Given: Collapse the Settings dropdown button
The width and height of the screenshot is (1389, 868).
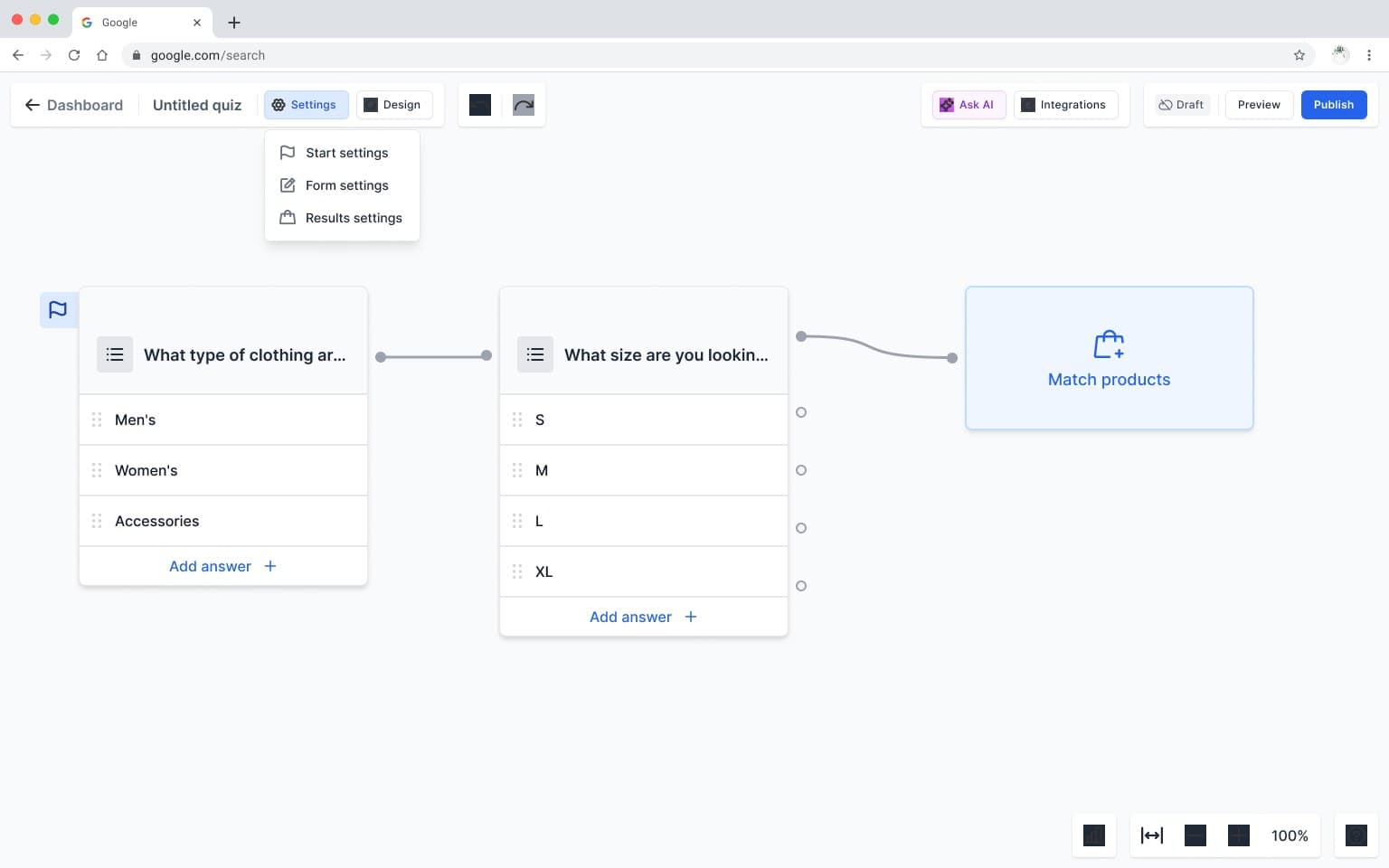Looking at the screenshot, I should click(307, 105).
